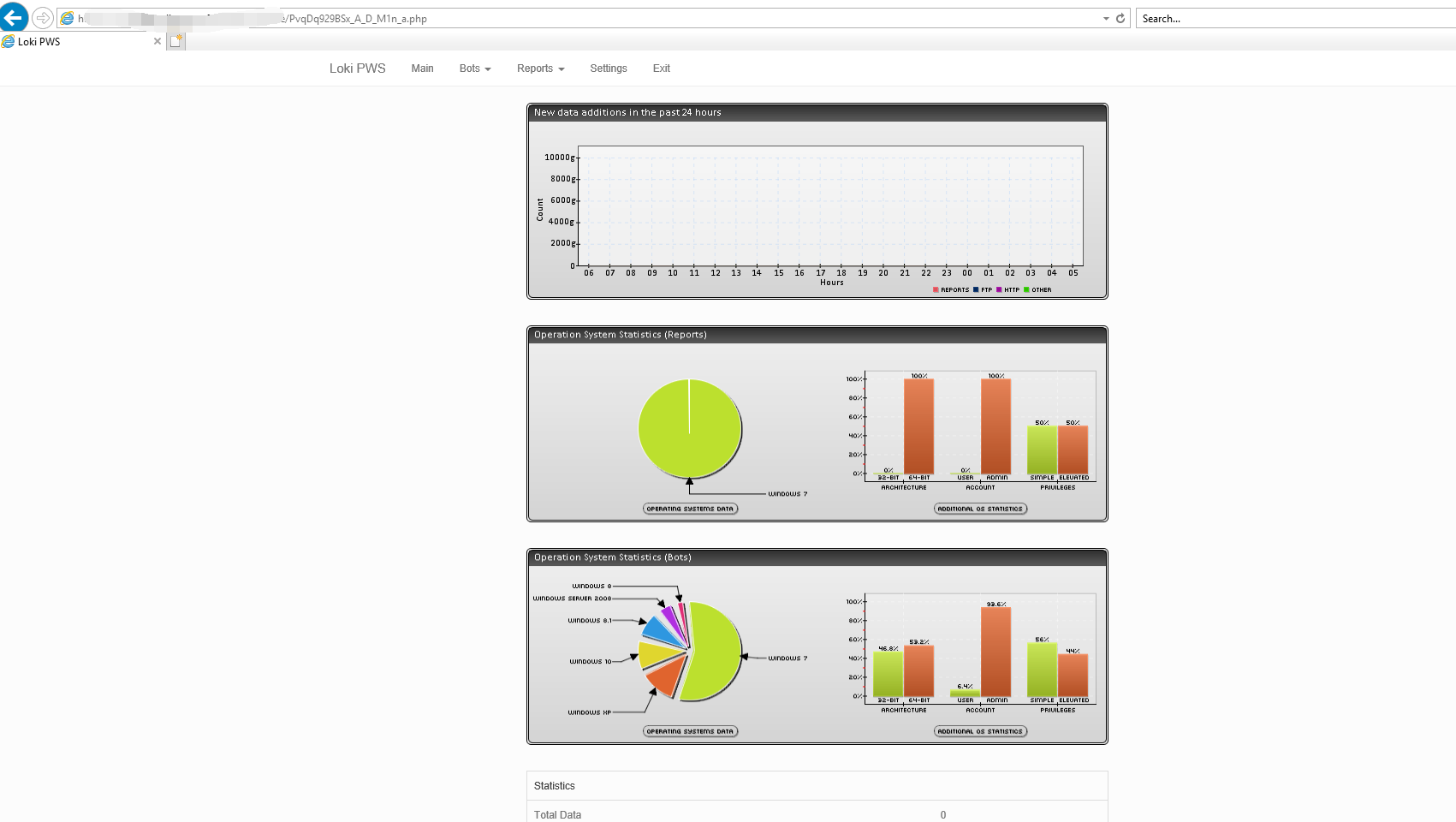Viewport: 1456px width, 822px height.
Task: Close the Loki PWS tab
Action: [157, 41]
